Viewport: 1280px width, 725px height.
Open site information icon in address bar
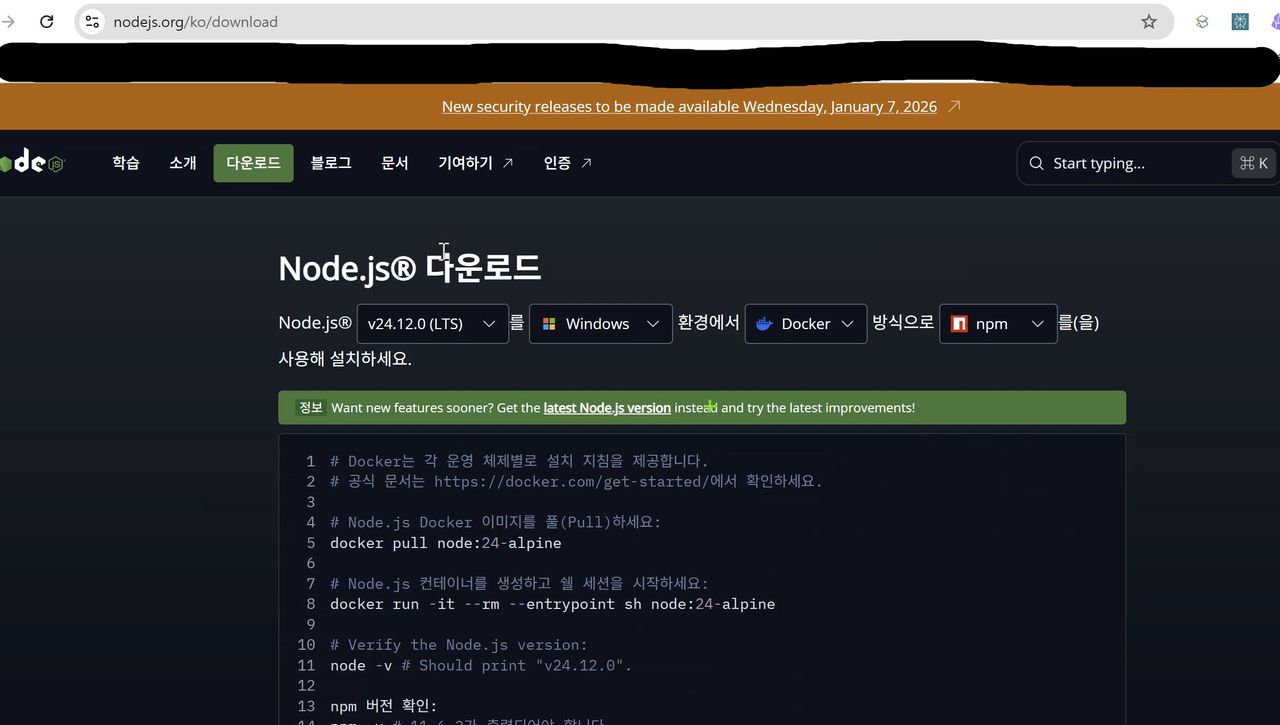pos(92,21)
